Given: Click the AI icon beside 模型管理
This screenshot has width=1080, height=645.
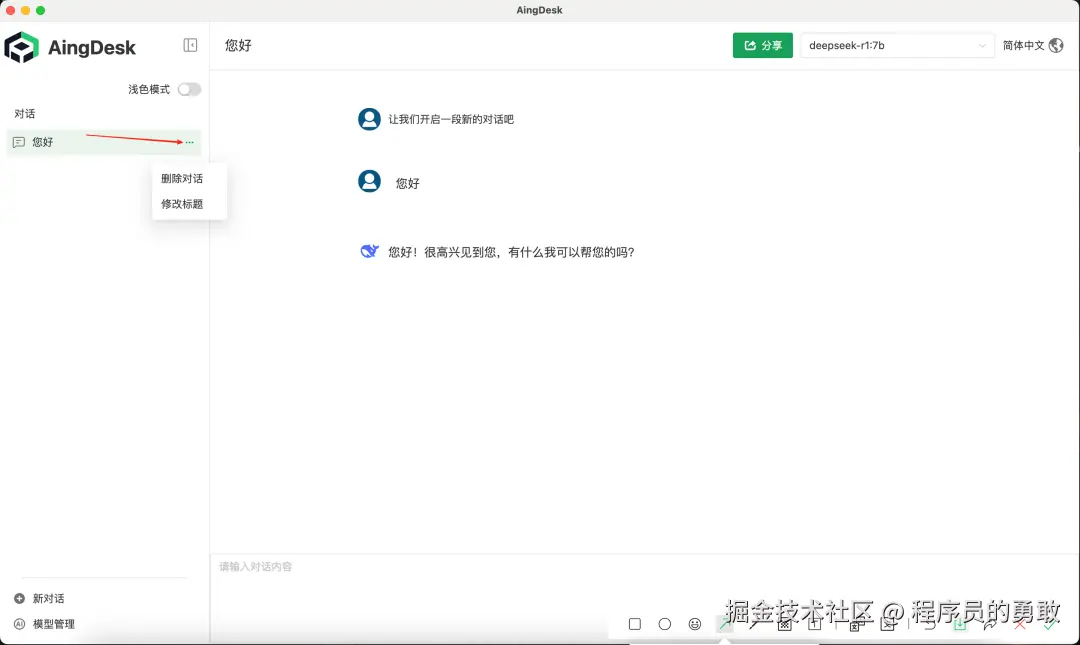Looking at the screenshot, I should tap(19, 624).
